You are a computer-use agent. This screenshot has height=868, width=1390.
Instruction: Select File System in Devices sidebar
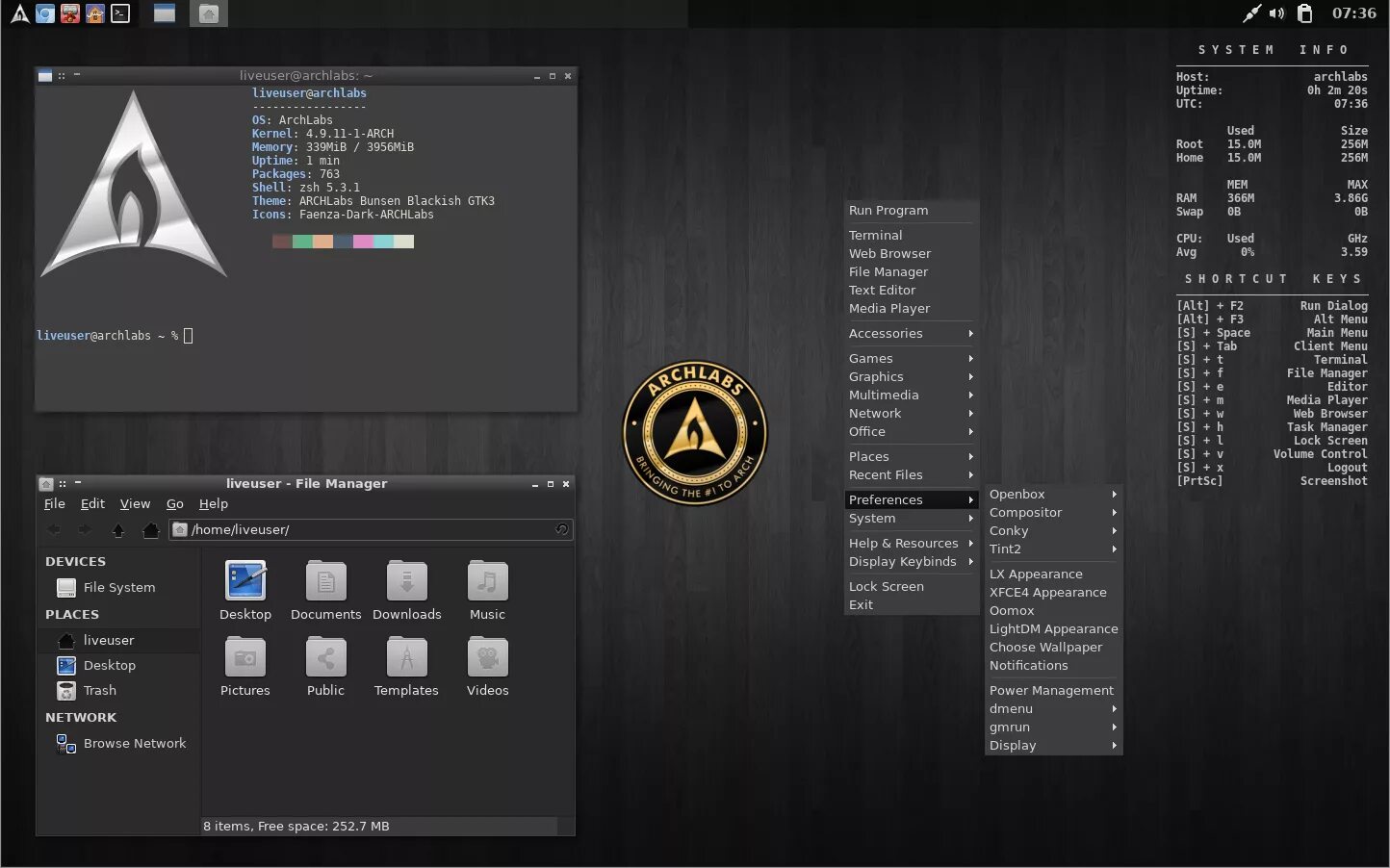point(118,587)
